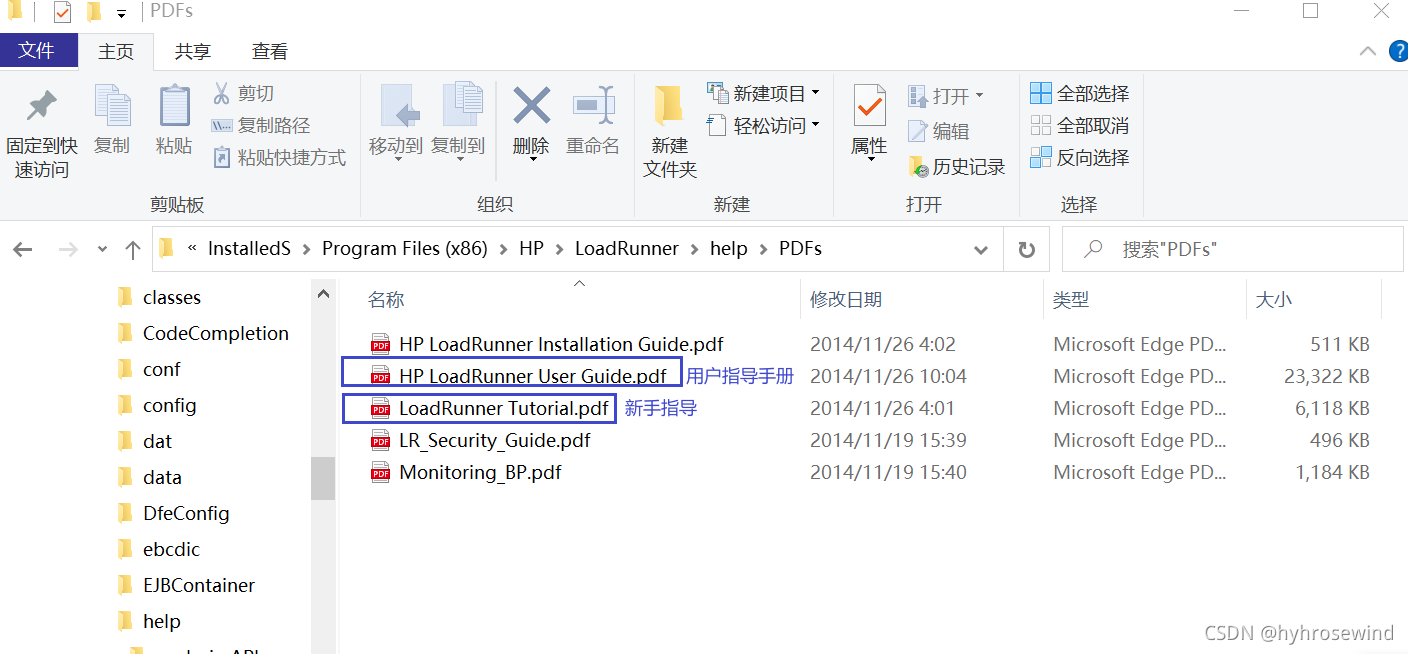Expand the Delete (删除) dropdown arrow

532,159
